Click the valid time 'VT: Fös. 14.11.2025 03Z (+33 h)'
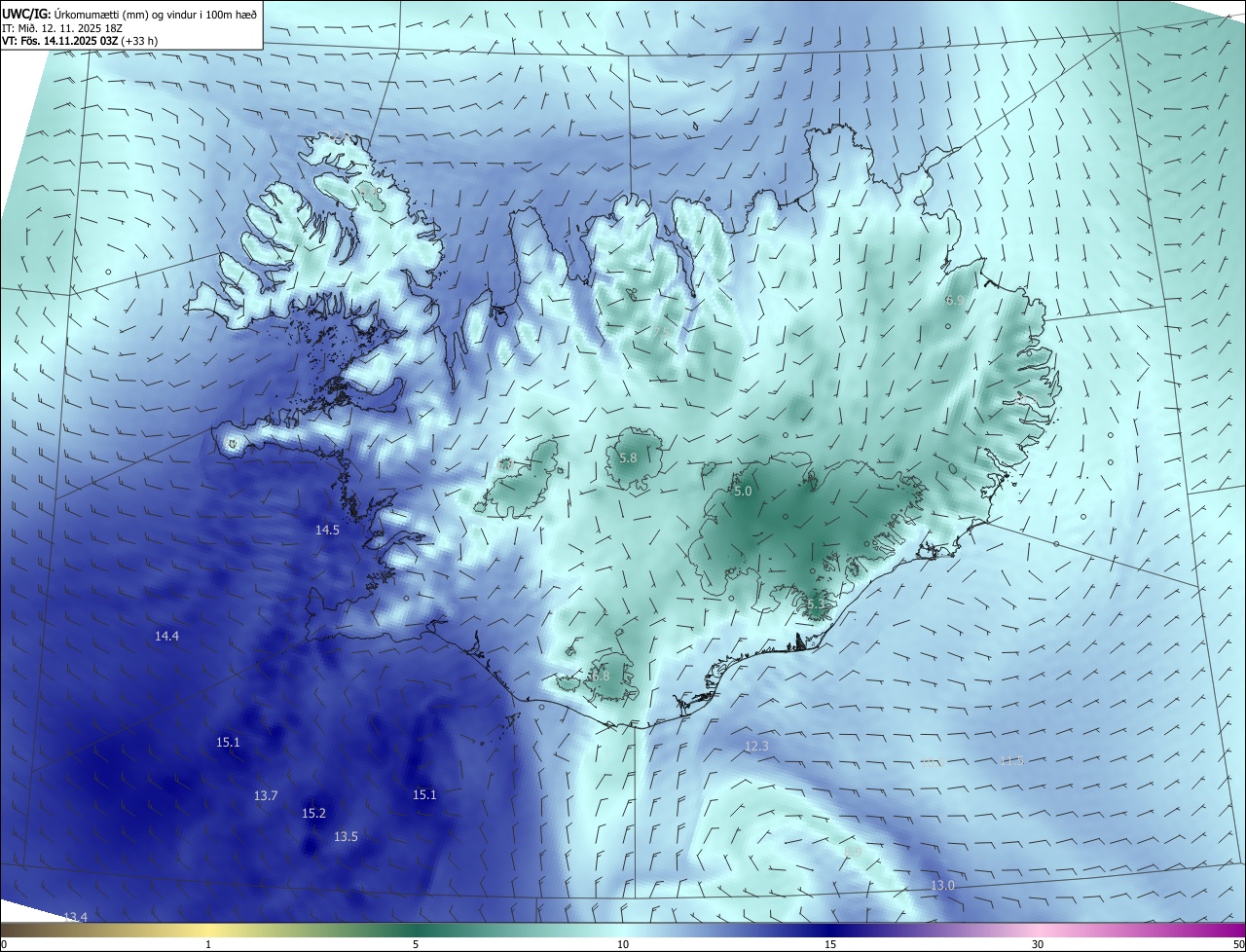1246x952 pixels. coord(80,41)
